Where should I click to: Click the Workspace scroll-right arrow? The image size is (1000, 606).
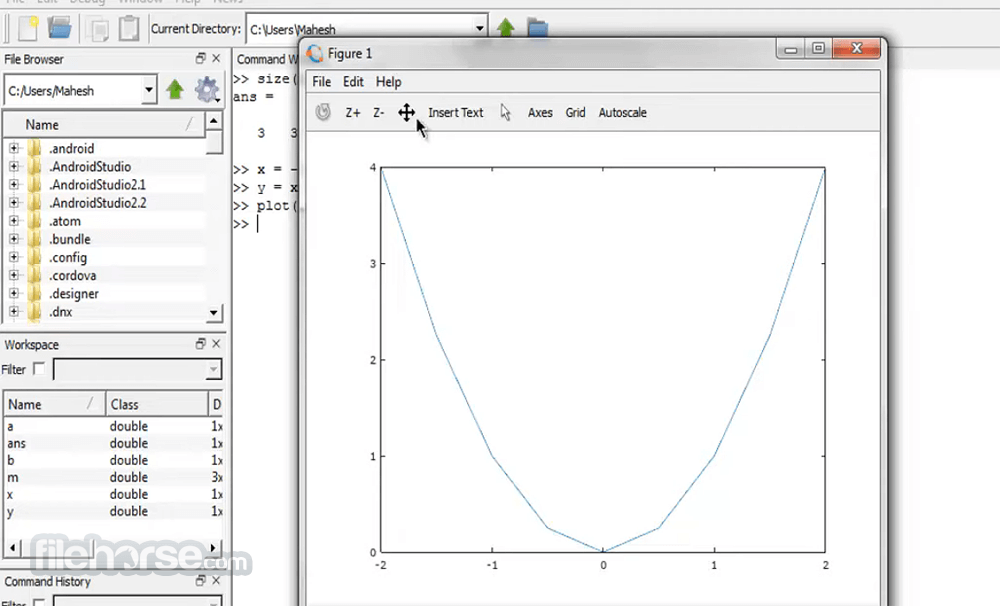point(214,547)
